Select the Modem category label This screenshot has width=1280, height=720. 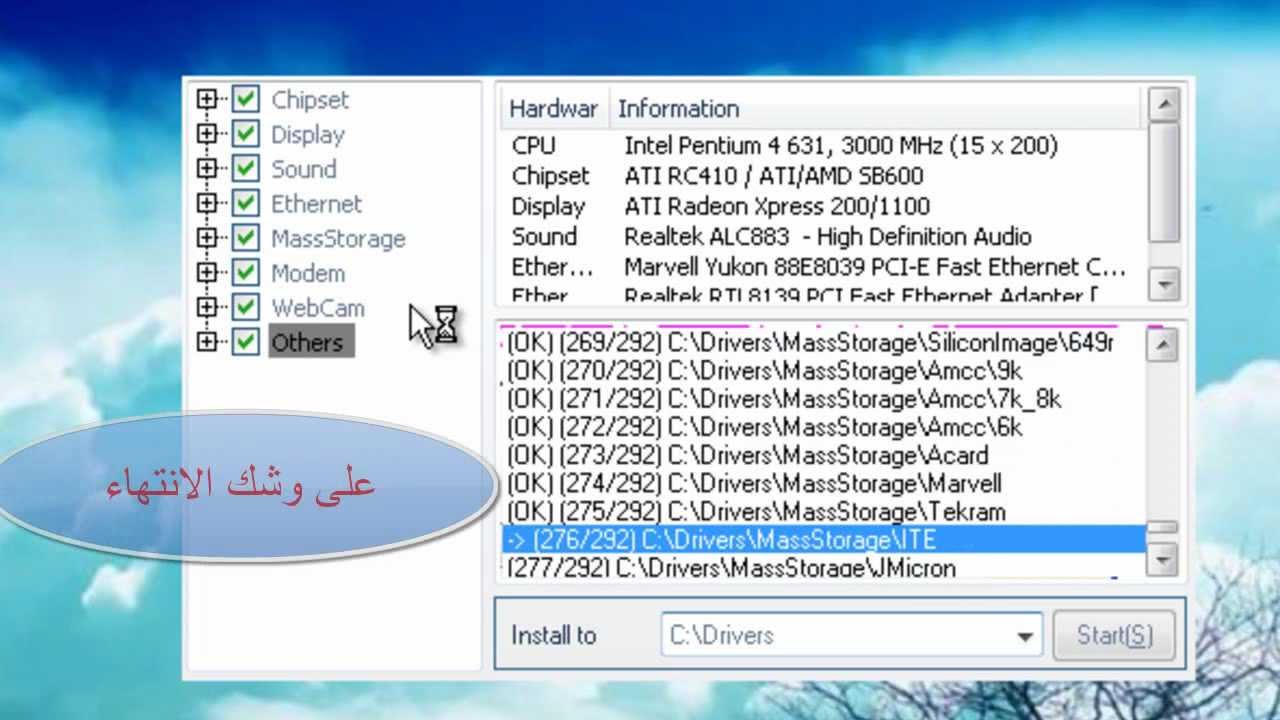point(308,273)
